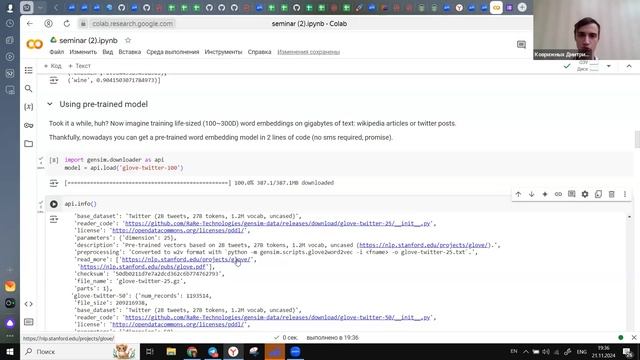Open a new browser tab with plus

tap(522, 7)
